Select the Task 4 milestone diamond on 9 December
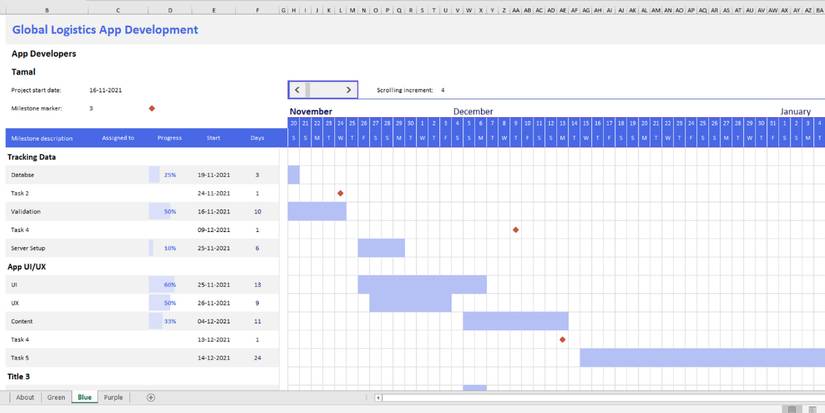825x413 pixels. click(516, 230)
